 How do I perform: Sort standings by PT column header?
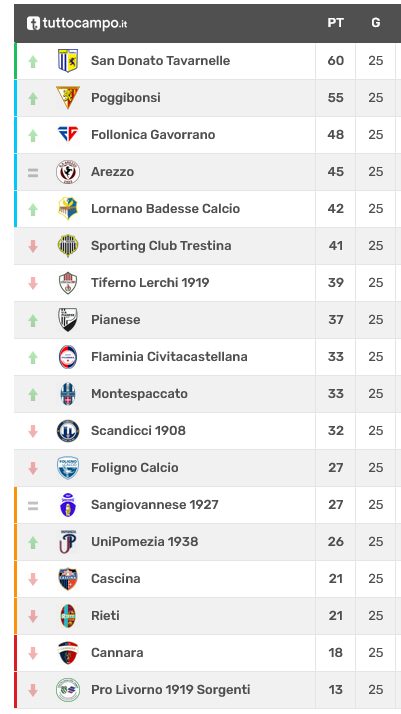pyautogui.click(x=335, y=23)
